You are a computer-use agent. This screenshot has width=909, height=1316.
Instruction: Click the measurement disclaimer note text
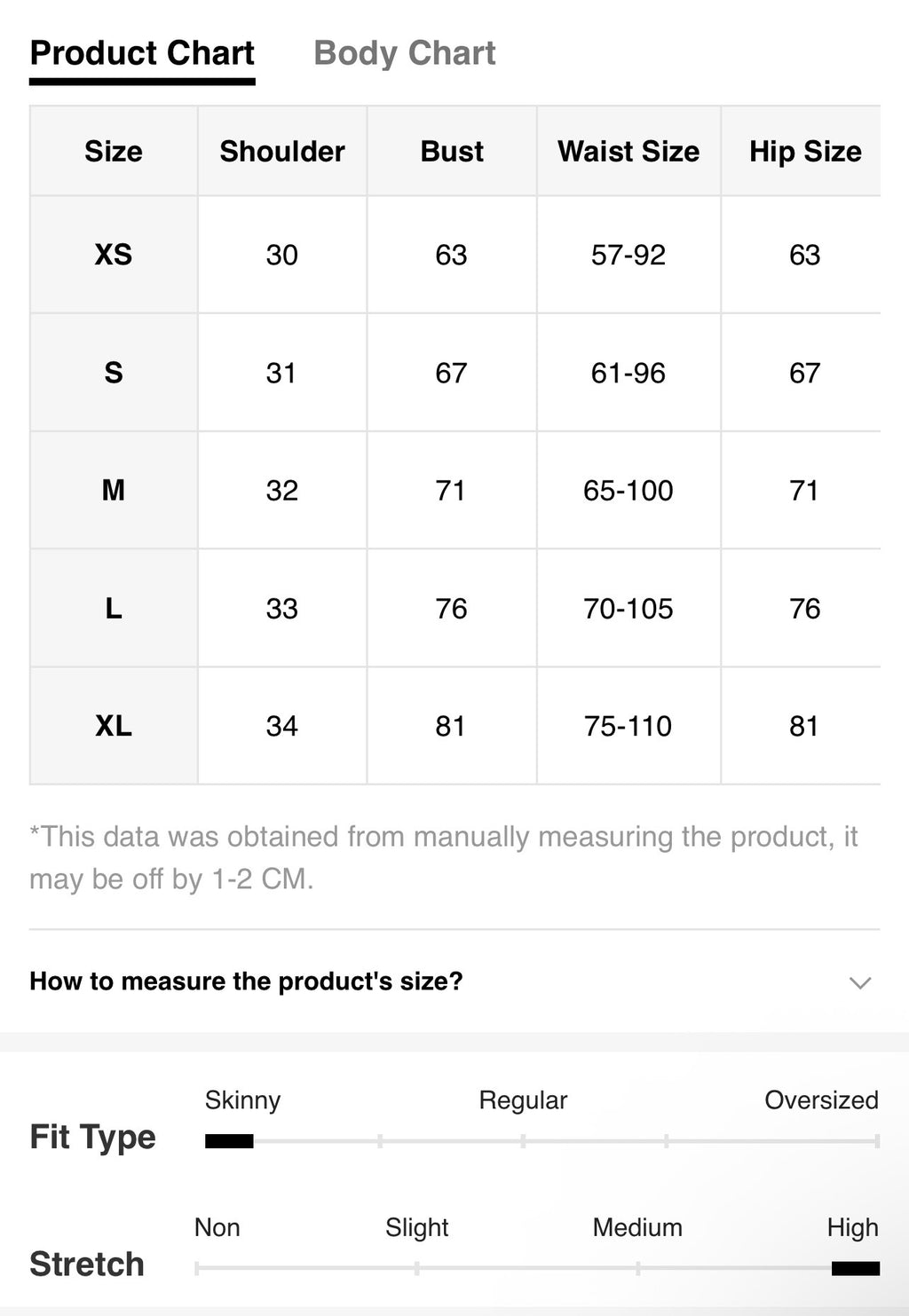click(444, 857)
